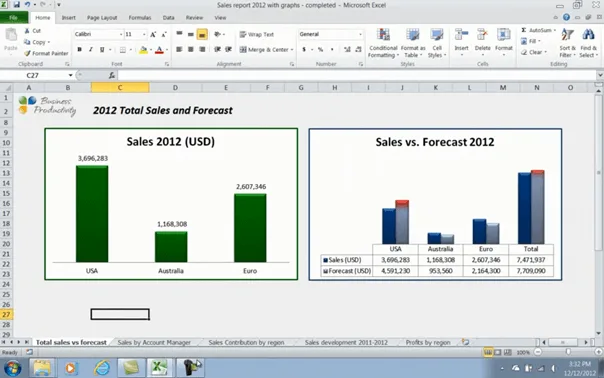
Task: Click Merge & Center button
Action: pos(264,49)
